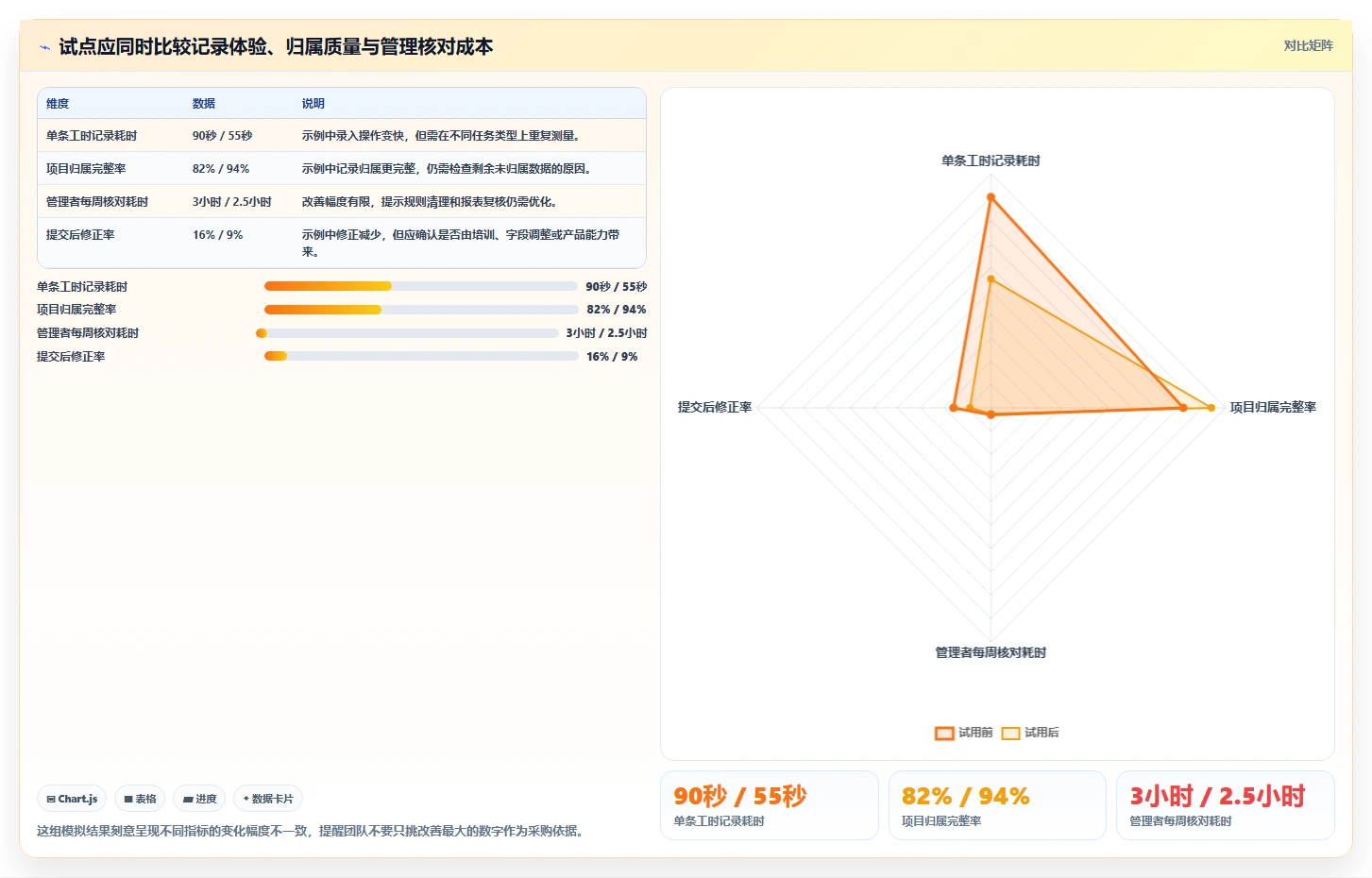The image size is (1372, 878).
Task: Click the 90秒 / 55秒 data card
Action: click(770, 805)
